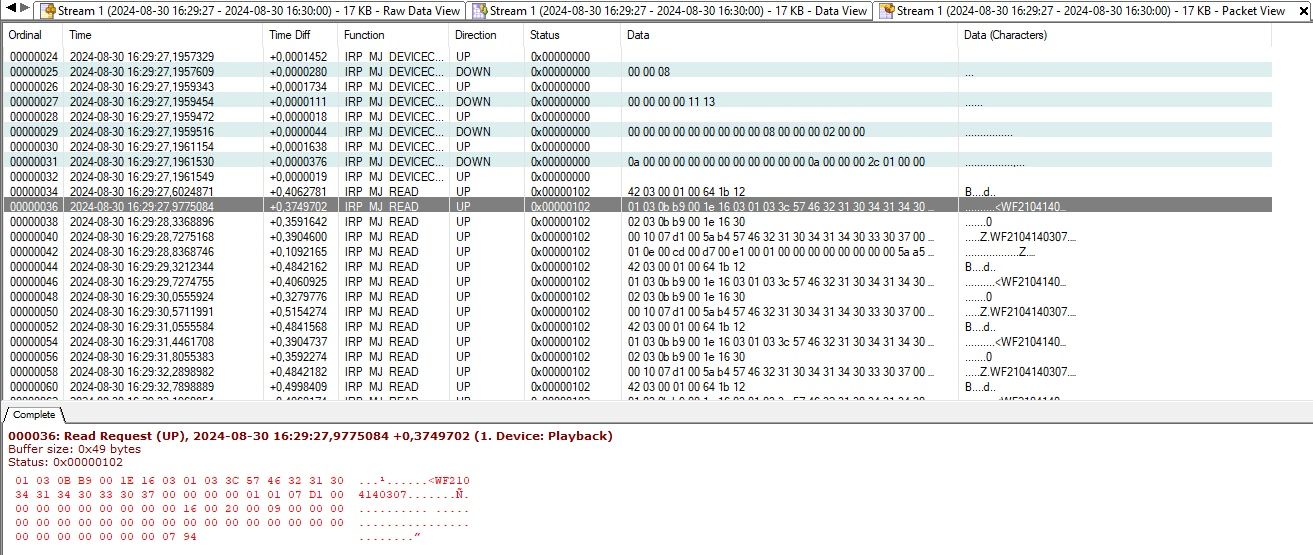The width and height of the screenshot is (1313, 555).
Task: Click the Status column header
Action: pyautogui.click(x=572, y=35)
